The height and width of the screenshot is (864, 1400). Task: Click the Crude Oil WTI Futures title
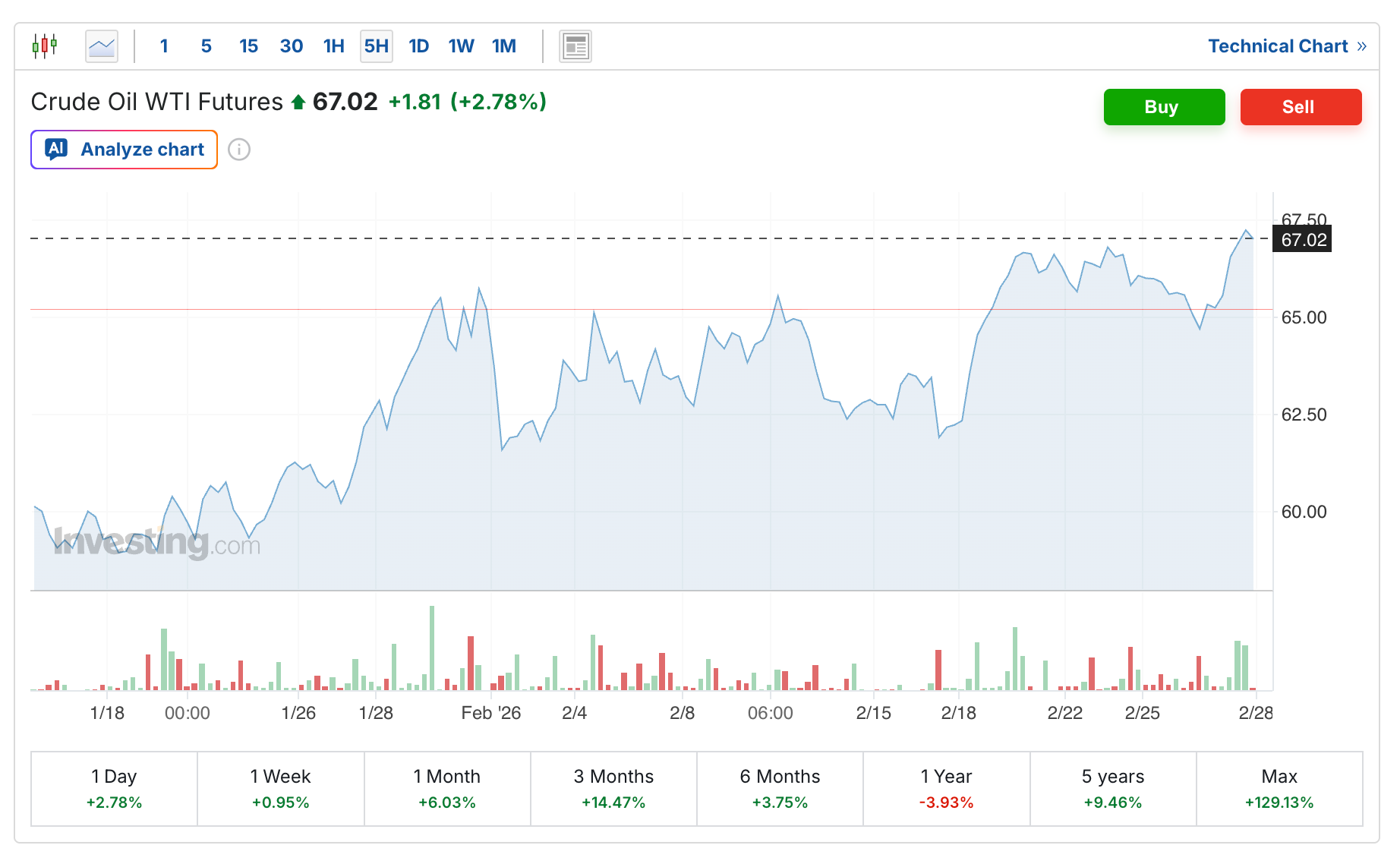click(157, 102)
